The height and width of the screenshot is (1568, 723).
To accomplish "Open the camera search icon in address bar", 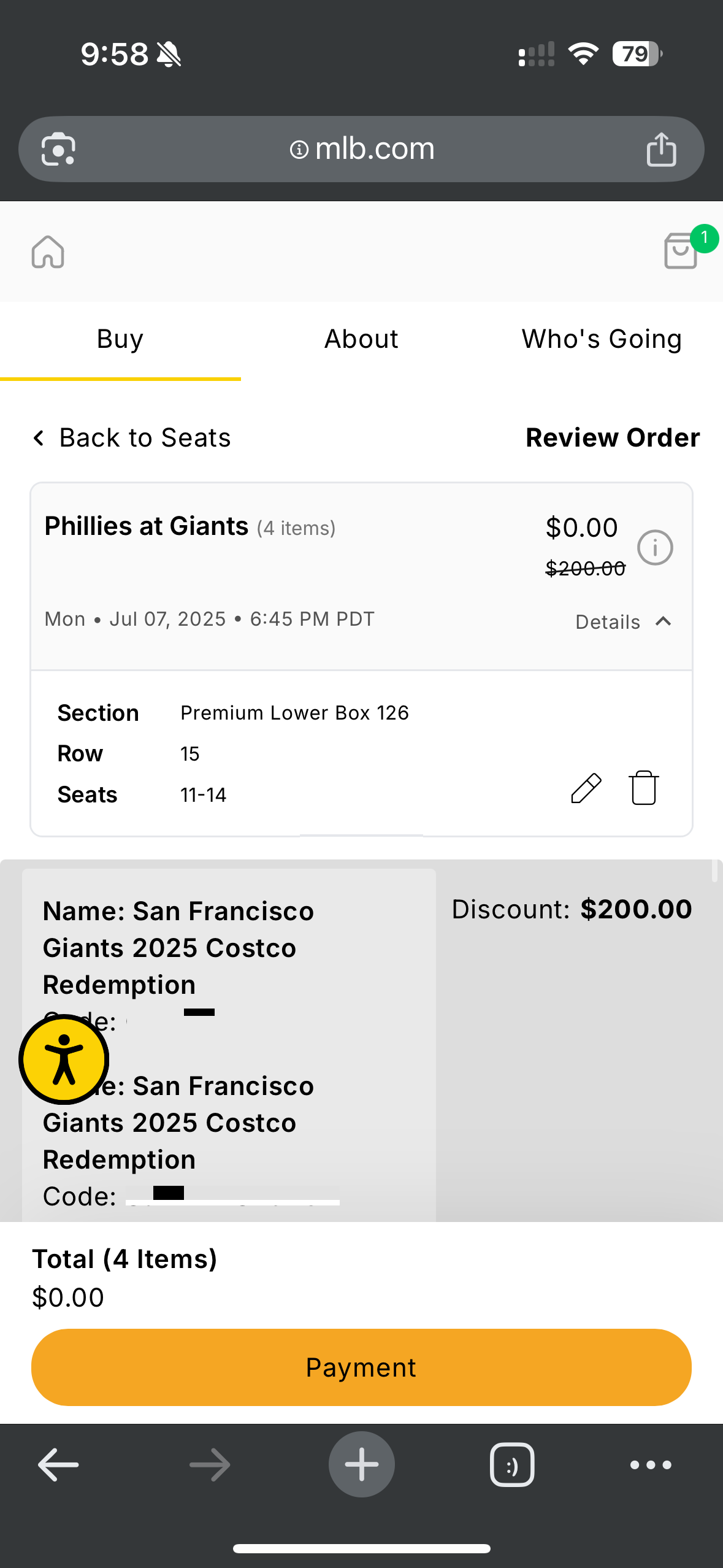I will point(58,150).
